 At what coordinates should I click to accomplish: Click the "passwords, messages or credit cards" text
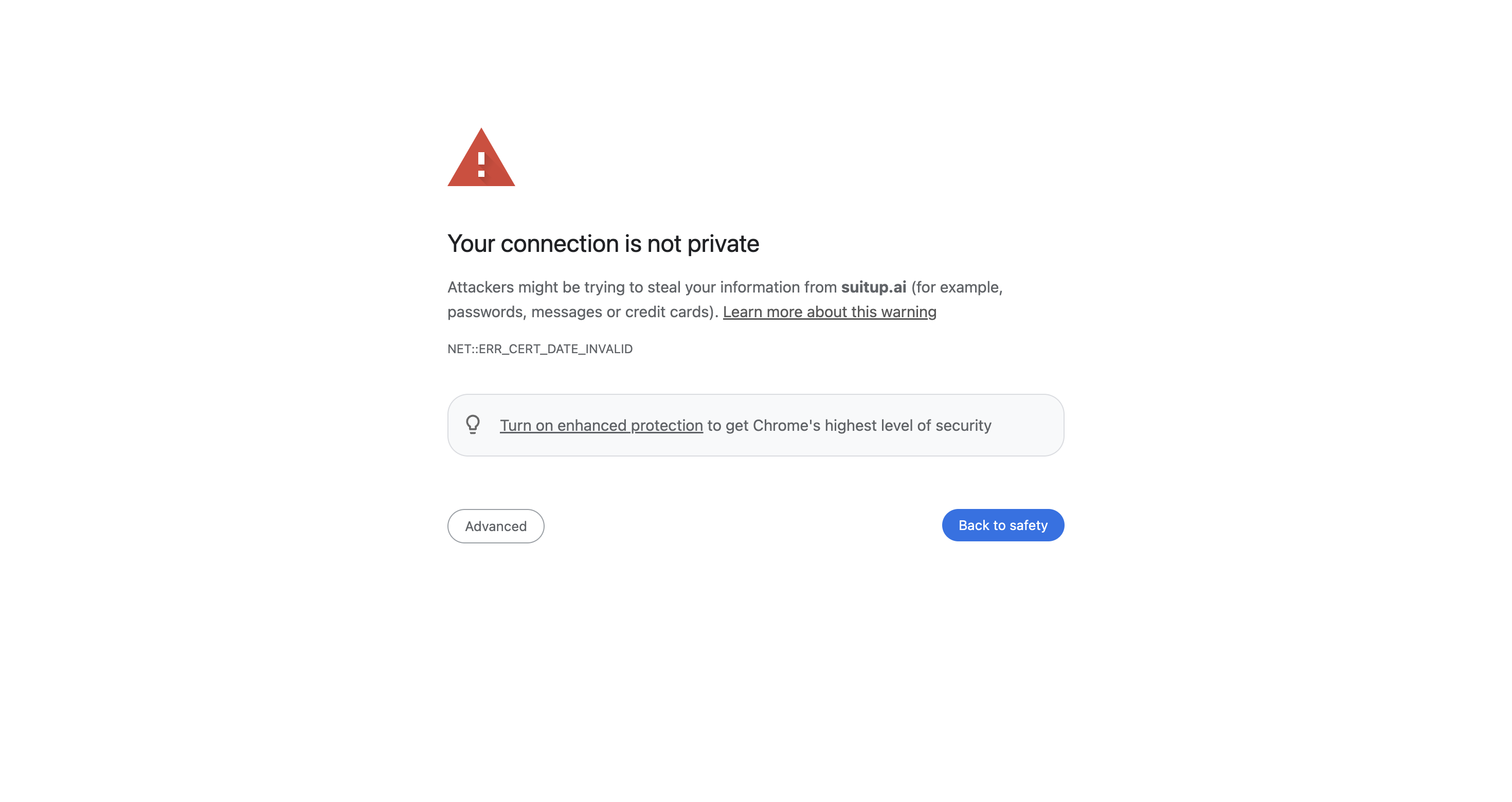tap(581, 312)
